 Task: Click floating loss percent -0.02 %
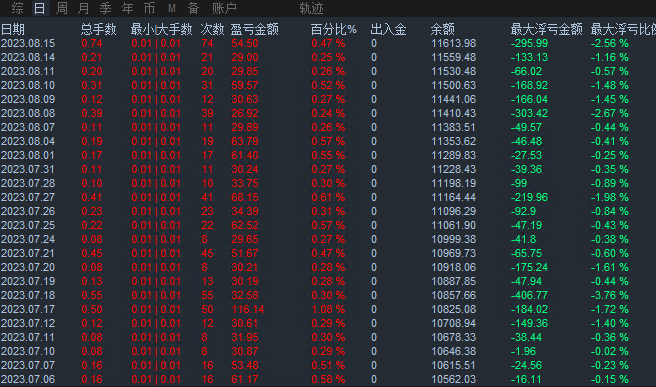[610, 351]
